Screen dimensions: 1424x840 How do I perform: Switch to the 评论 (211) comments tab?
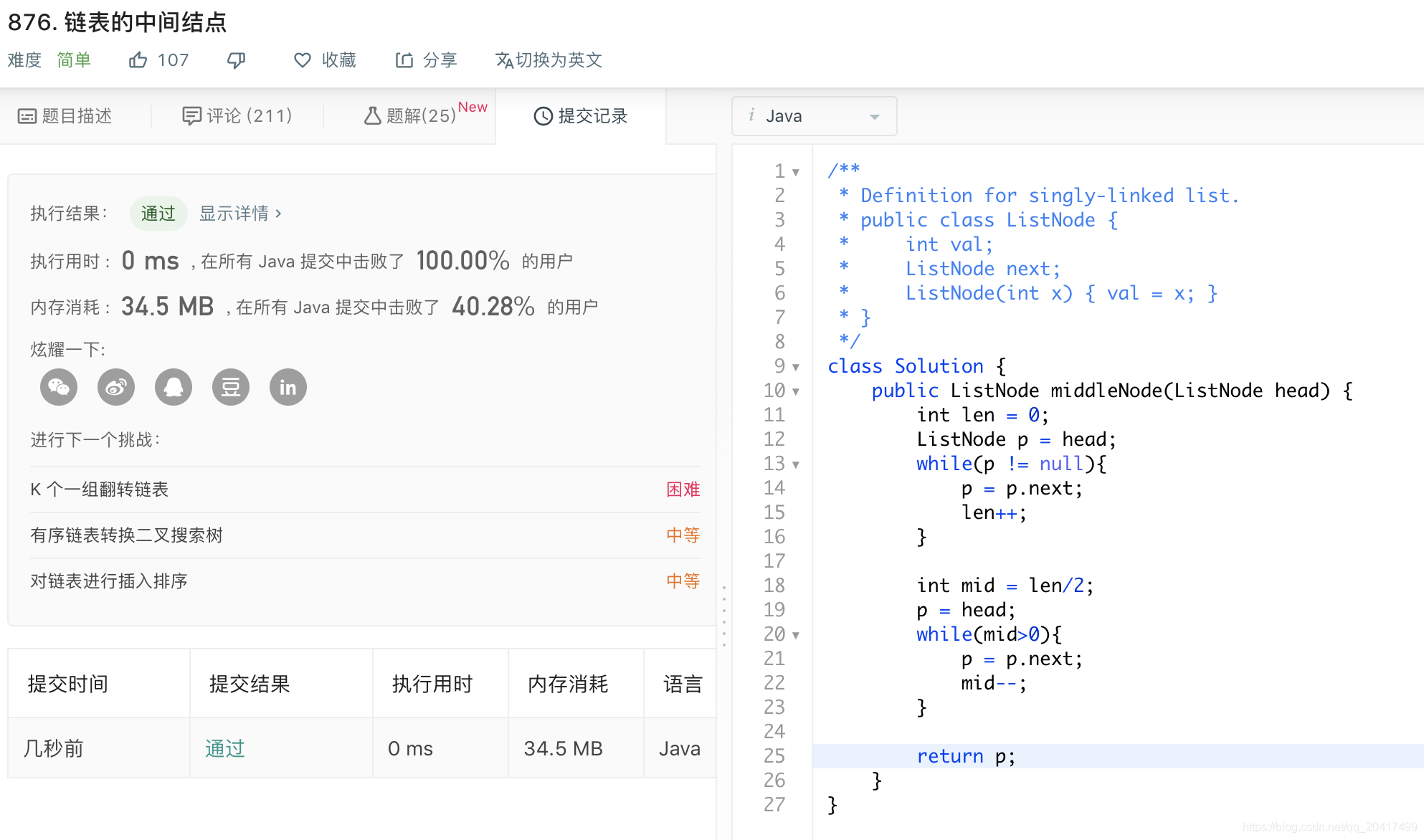point(237,115)
